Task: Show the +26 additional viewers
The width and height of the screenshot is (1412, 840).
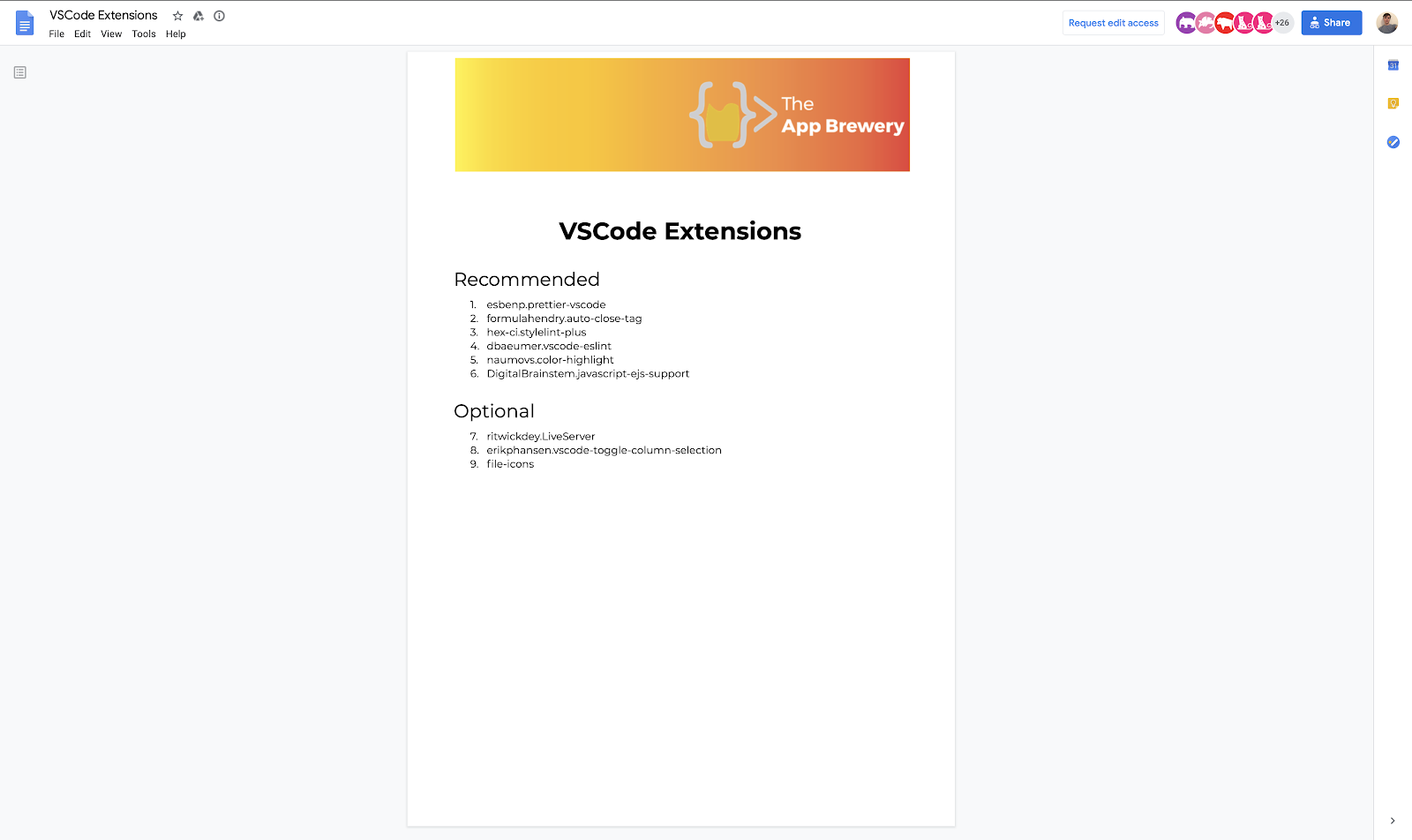Action: pyautogui.click(x=1282, y=23)
